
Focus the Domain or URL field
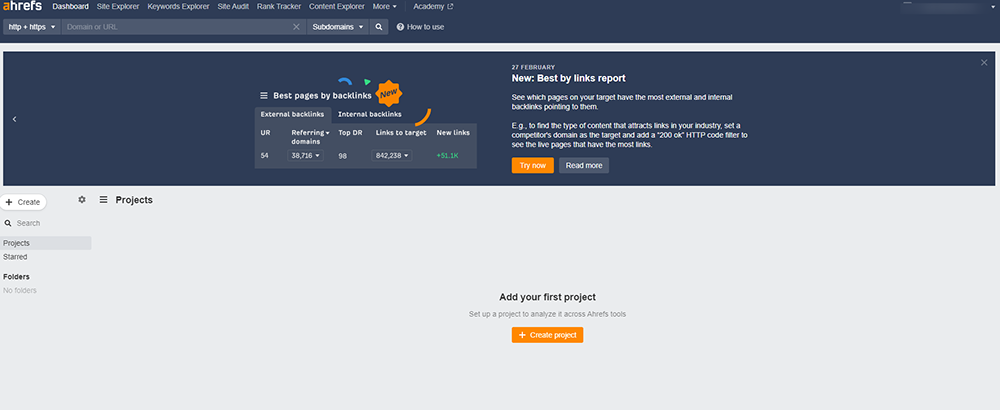[175, 27]
